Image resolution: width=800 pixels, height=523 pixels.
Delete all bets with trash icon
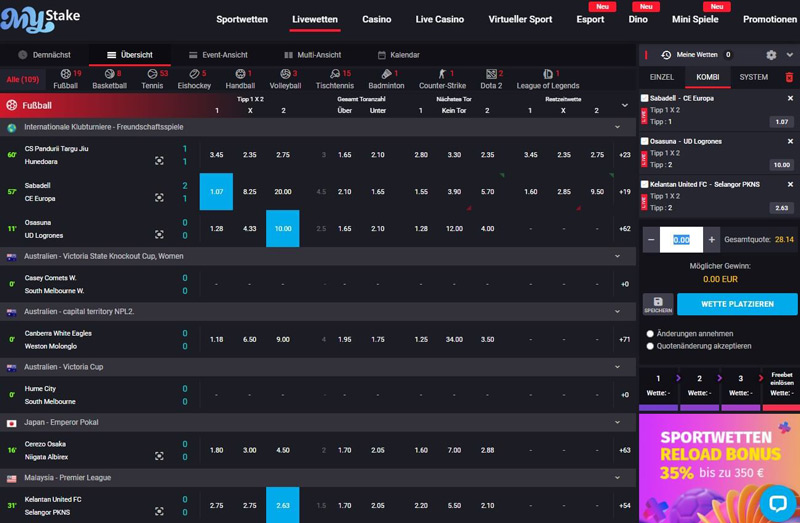[x=789, y=77]
